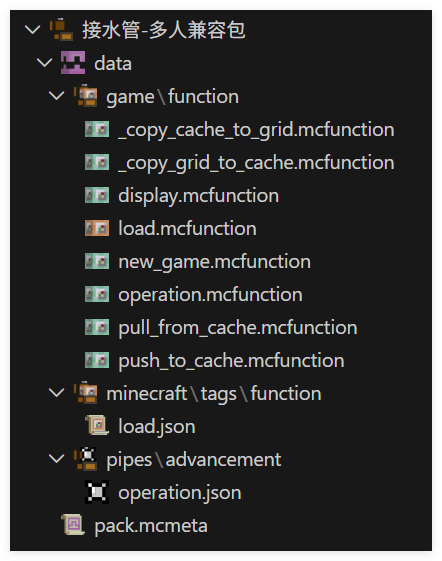Viewport: 442px width, 561px height.
Task: Click the minecraft\tags\function folder icon
Action: click(x=86, y=393)
